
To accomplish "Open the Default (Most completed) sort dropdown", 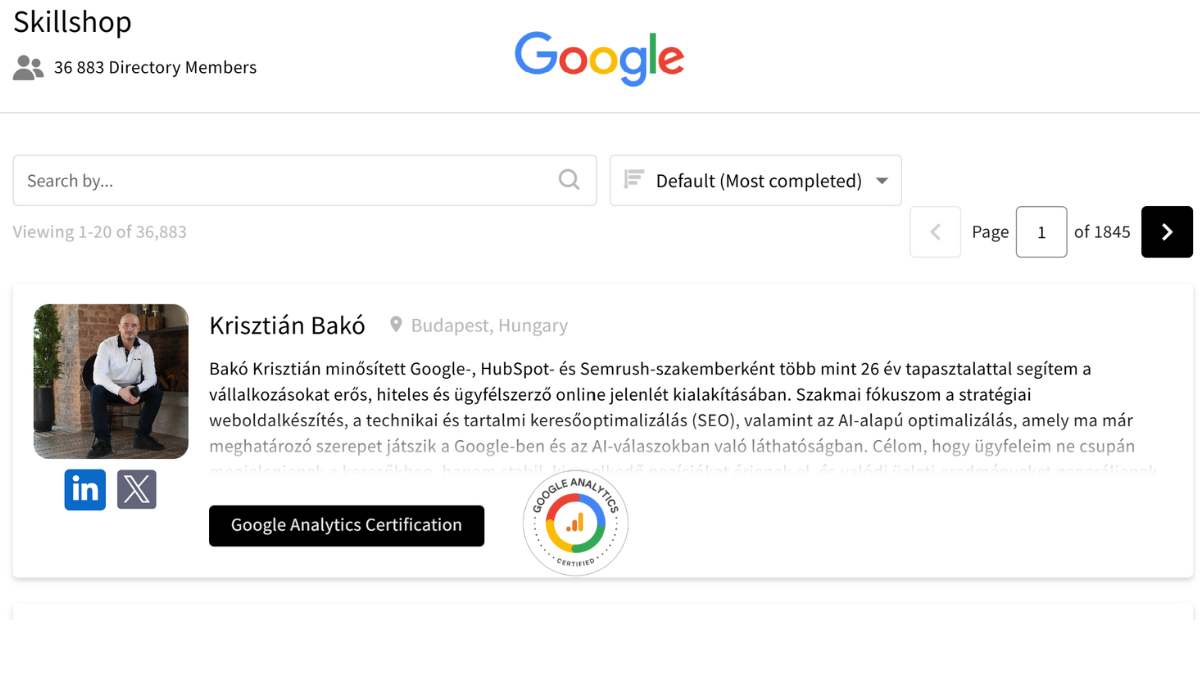I will 758,180.
